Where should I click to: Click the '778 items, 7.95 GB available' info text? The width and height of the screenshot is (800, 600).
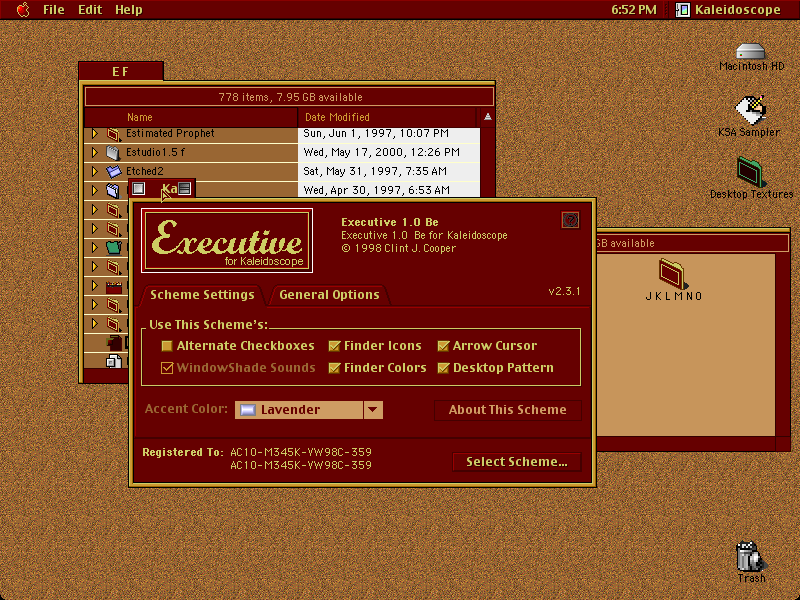290,97
